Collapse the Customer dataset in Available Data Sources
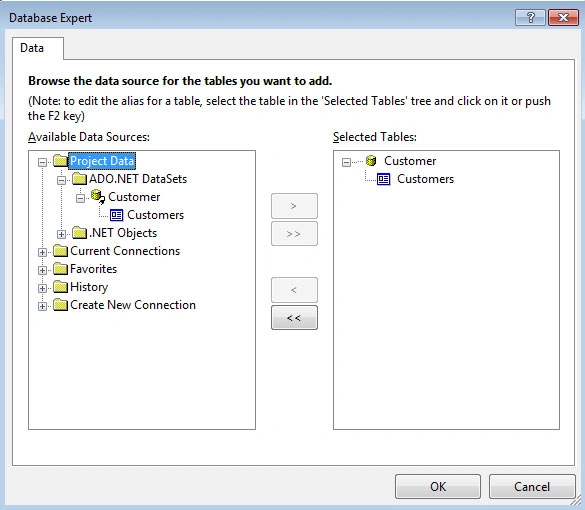 pos(80,198)
